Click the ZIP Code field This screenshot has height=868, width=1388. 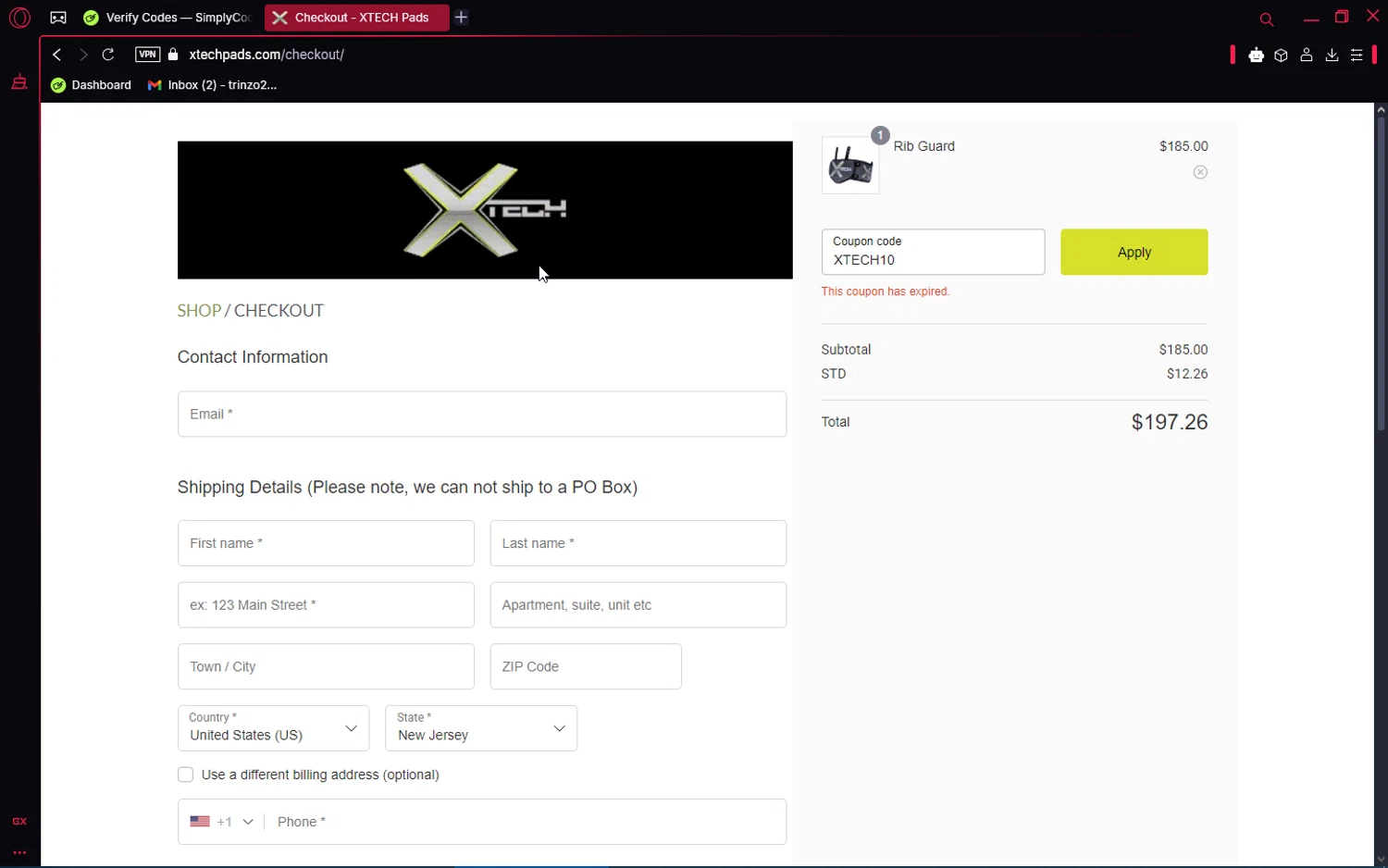[x=586, y=666]
